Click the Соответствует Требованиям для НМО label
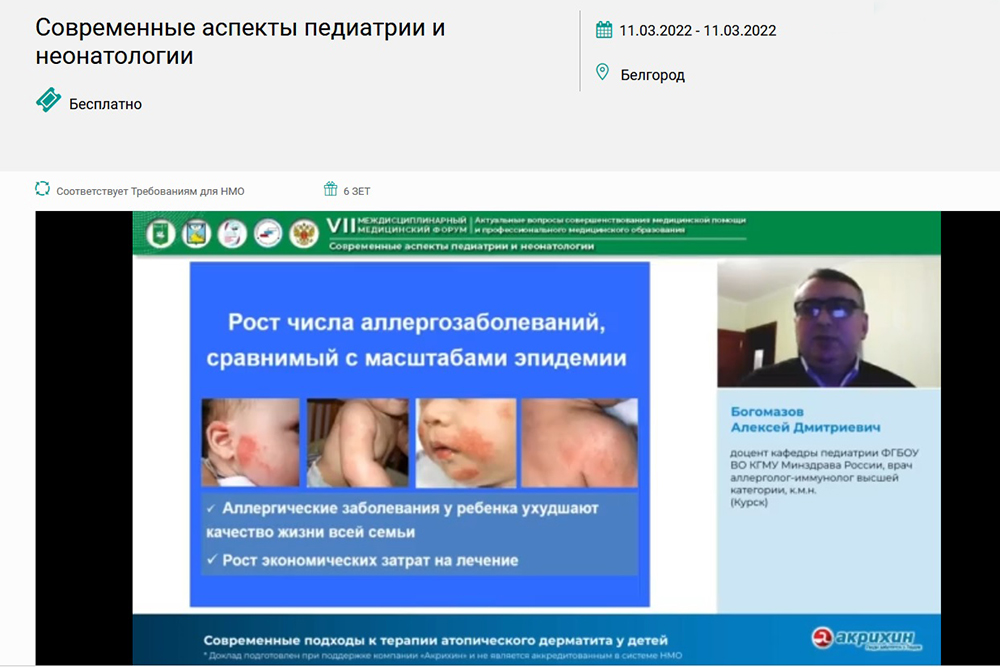This screenshot has height=667, width=1000. pyautogui.click(x=150, y=191)
